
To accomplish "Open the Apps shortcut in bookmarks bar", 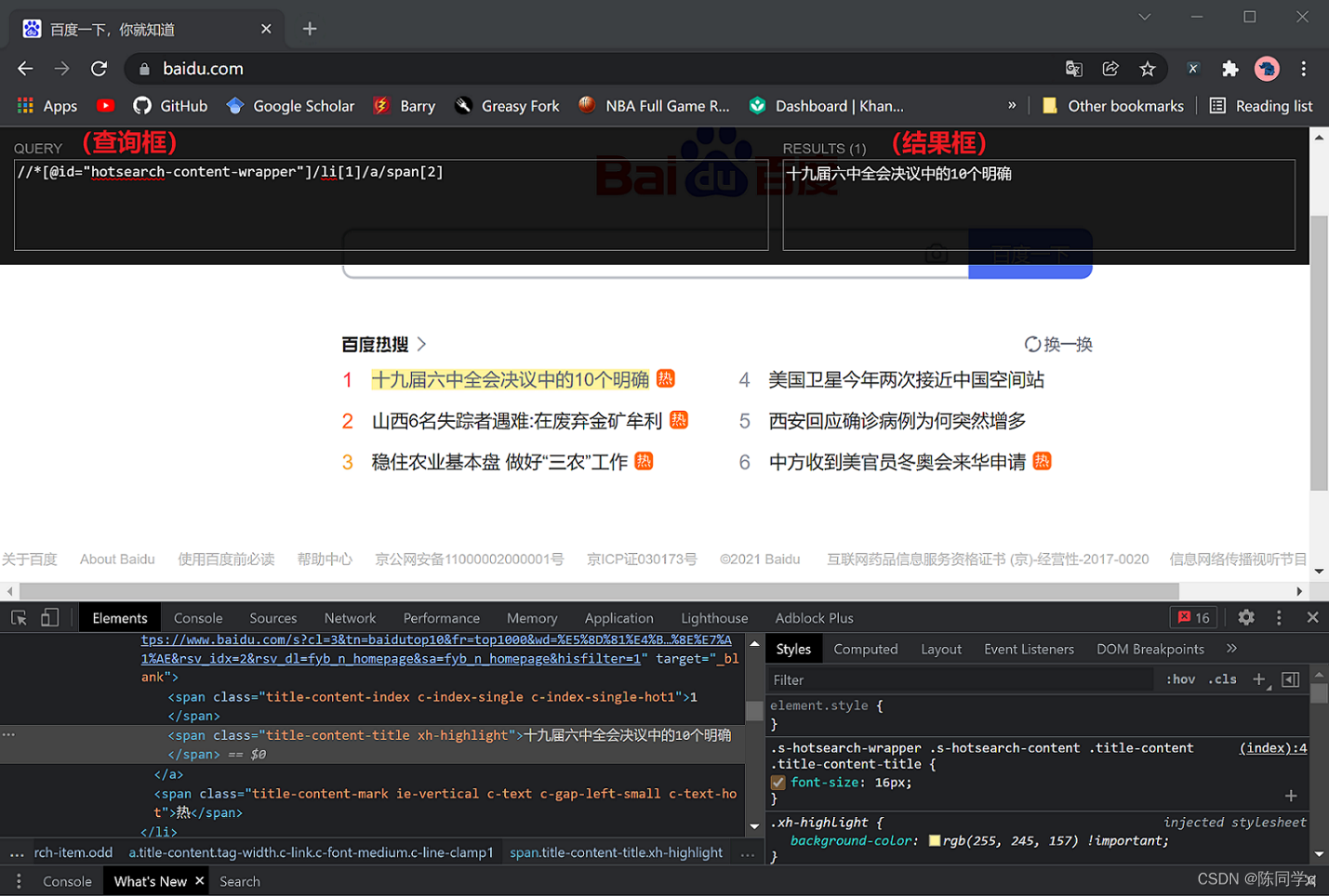I will (47, 106).
